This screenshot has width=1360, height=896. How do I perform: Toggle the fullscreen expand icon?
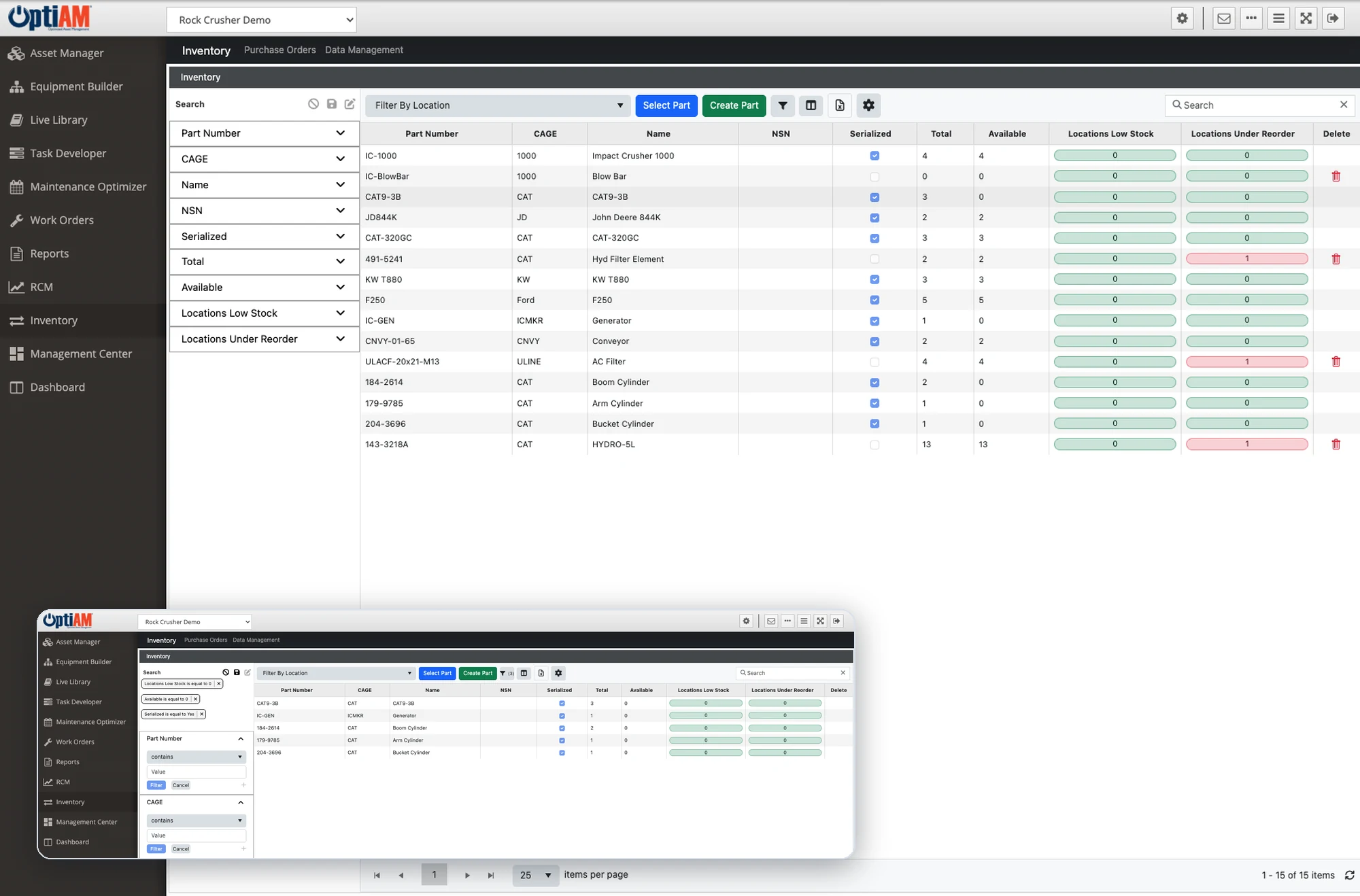1306,18
